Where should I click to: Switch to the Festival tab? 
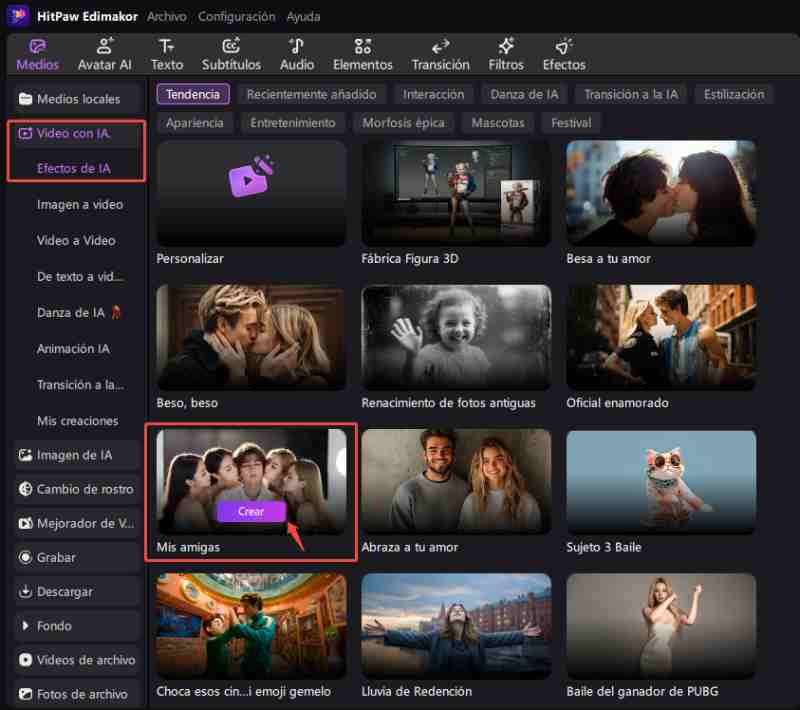coord(571,123)
